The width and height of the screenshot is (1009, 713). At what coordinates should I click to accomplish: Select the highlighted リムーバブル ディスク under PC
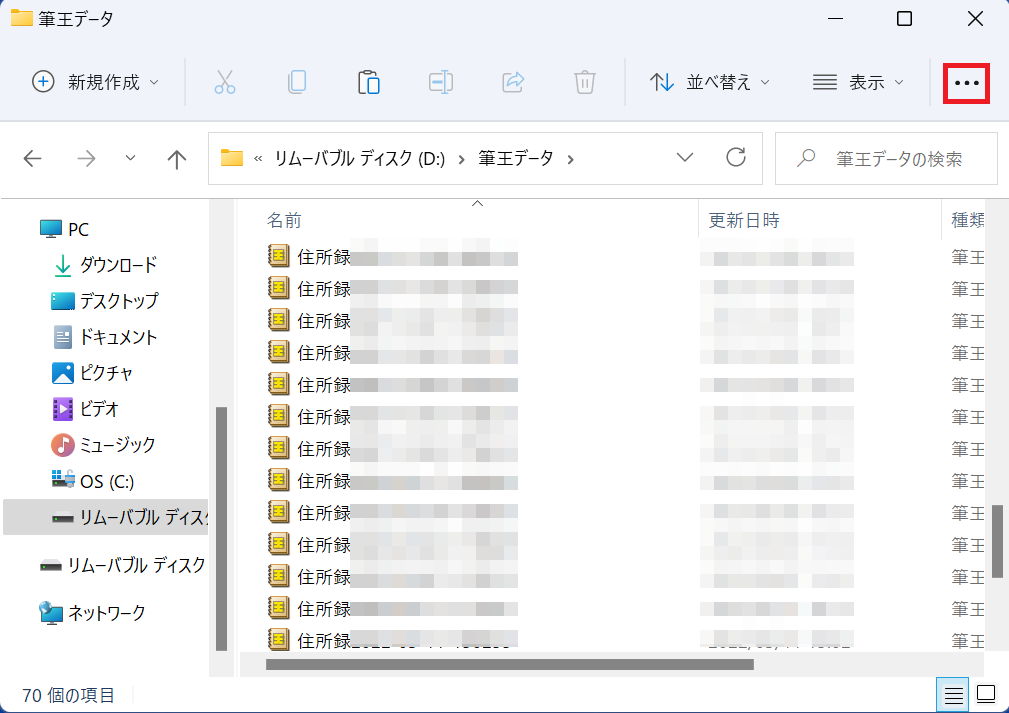pyautogui.click(x=106, y=517)
